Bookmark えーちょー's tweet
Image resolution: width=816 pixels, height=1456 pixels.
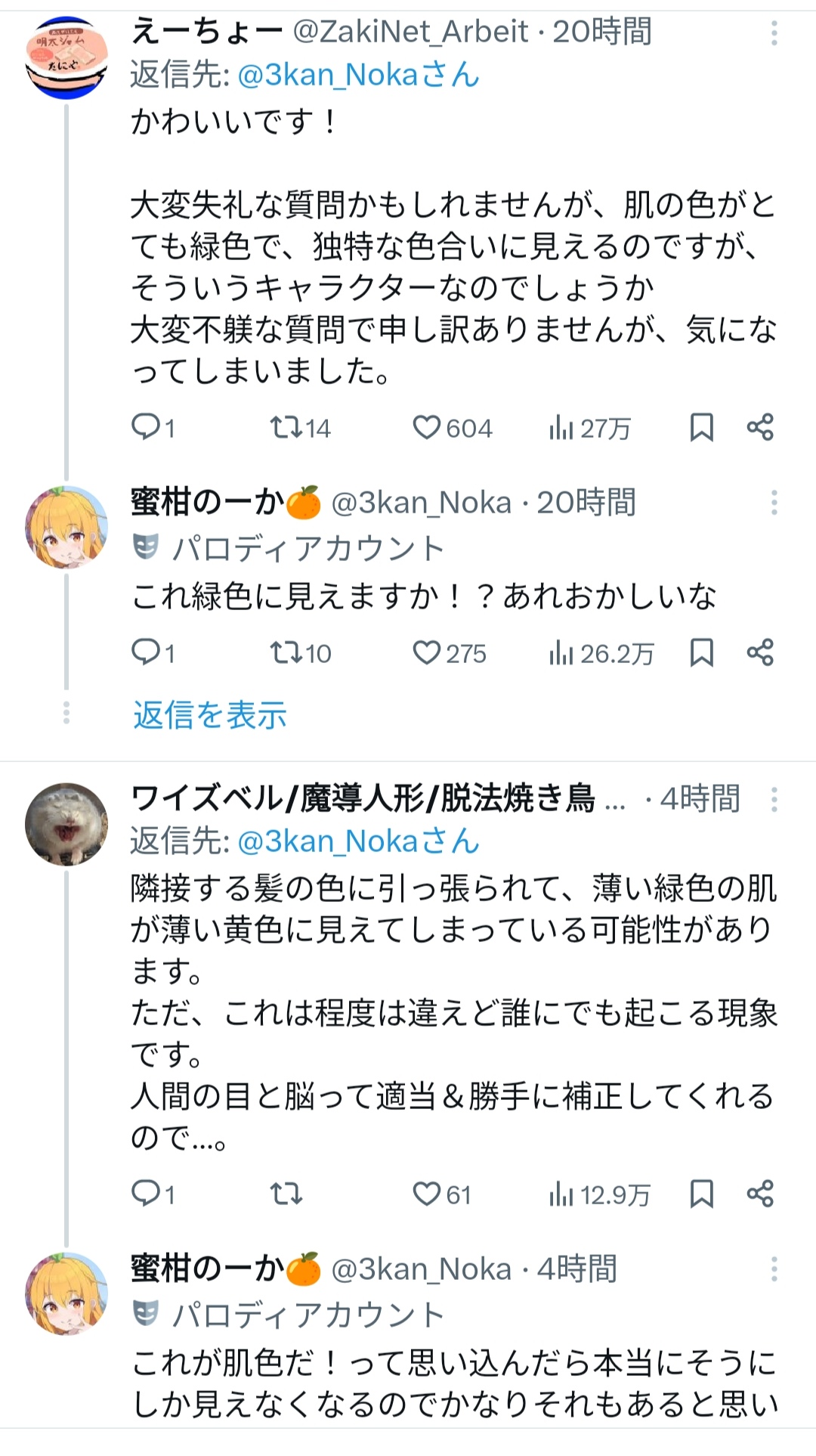point(701,428)
